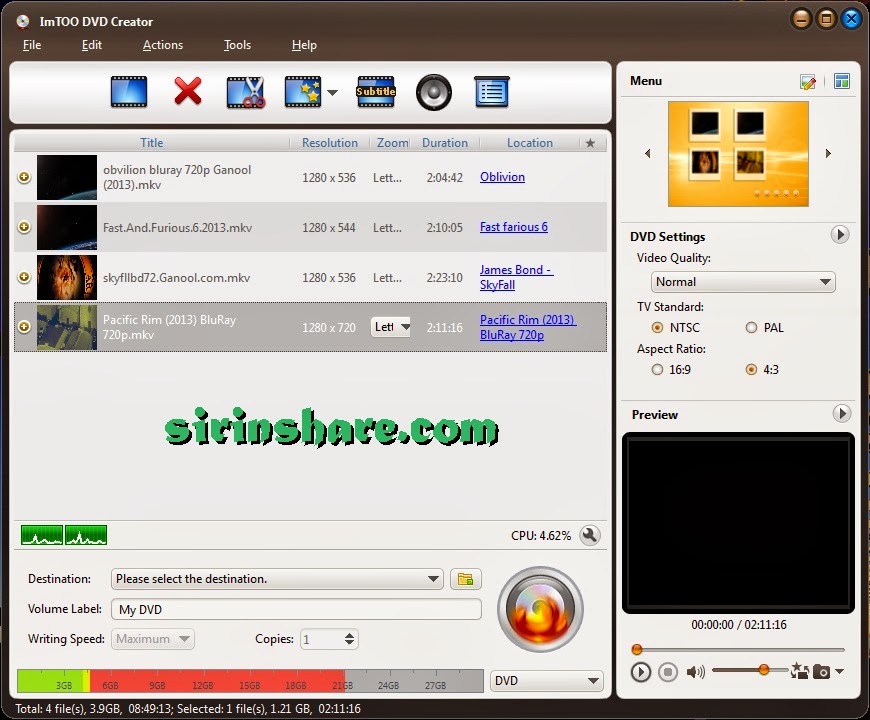Click the skyfllbd72 video thumbnail
Image resolution: width=870 pixels, height=720 pixels.
point(67,277)
